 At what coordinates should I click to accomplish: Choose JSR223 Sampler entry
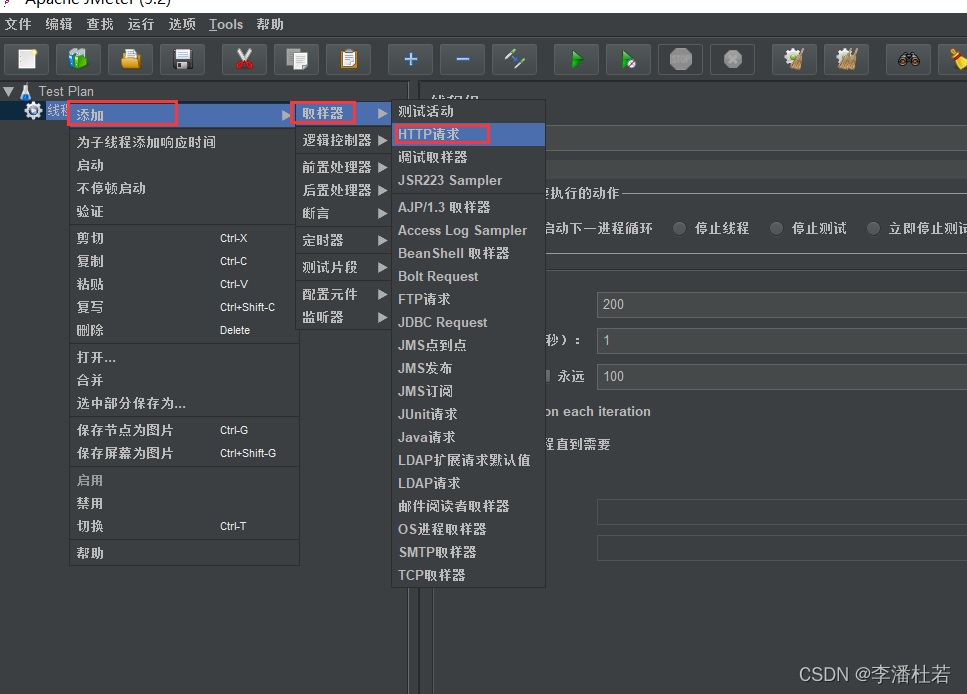[x=469, y=180]
